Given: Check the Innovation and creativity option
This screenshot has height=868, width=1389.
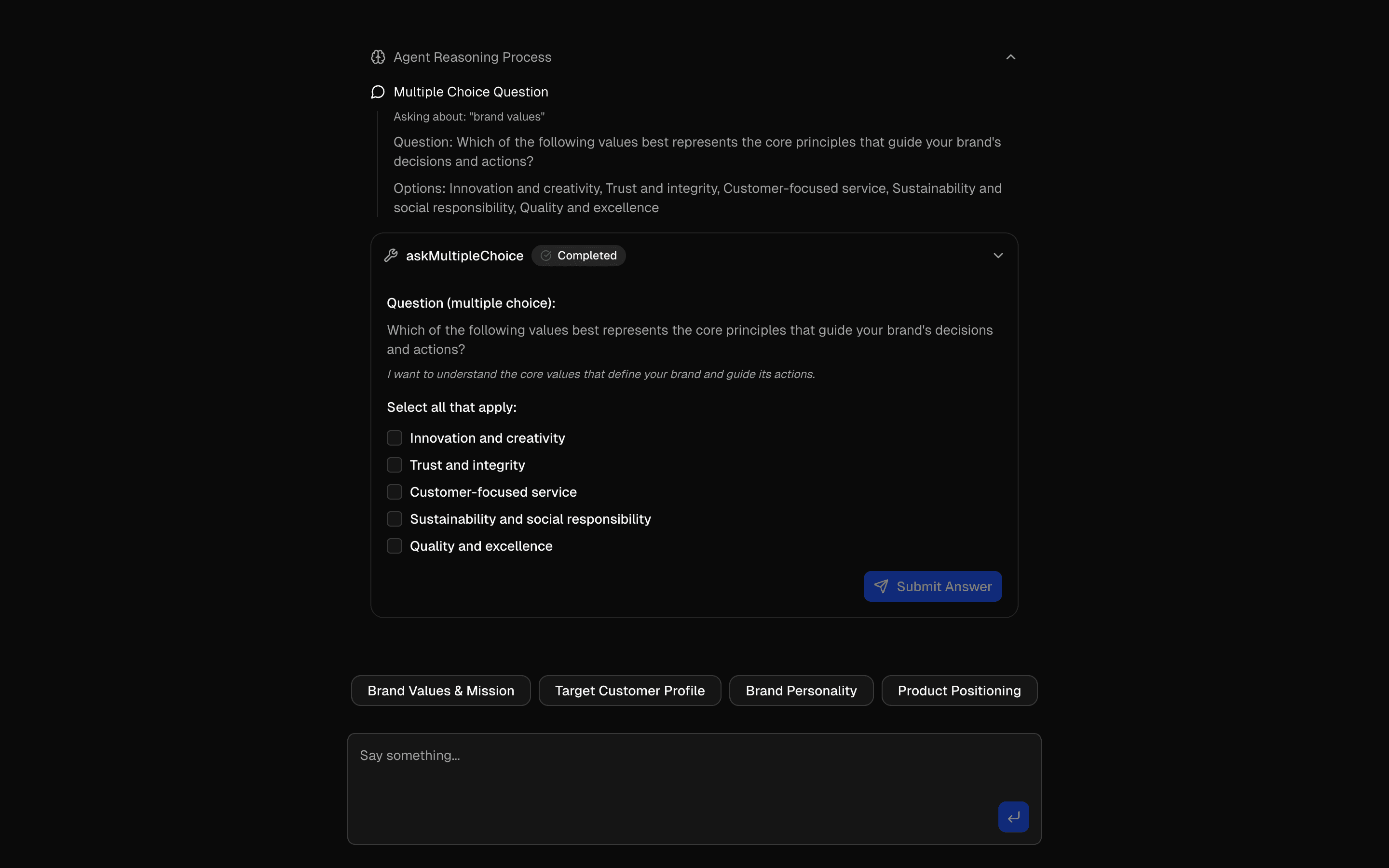Looking at the screenshot, I should (395, 437).
